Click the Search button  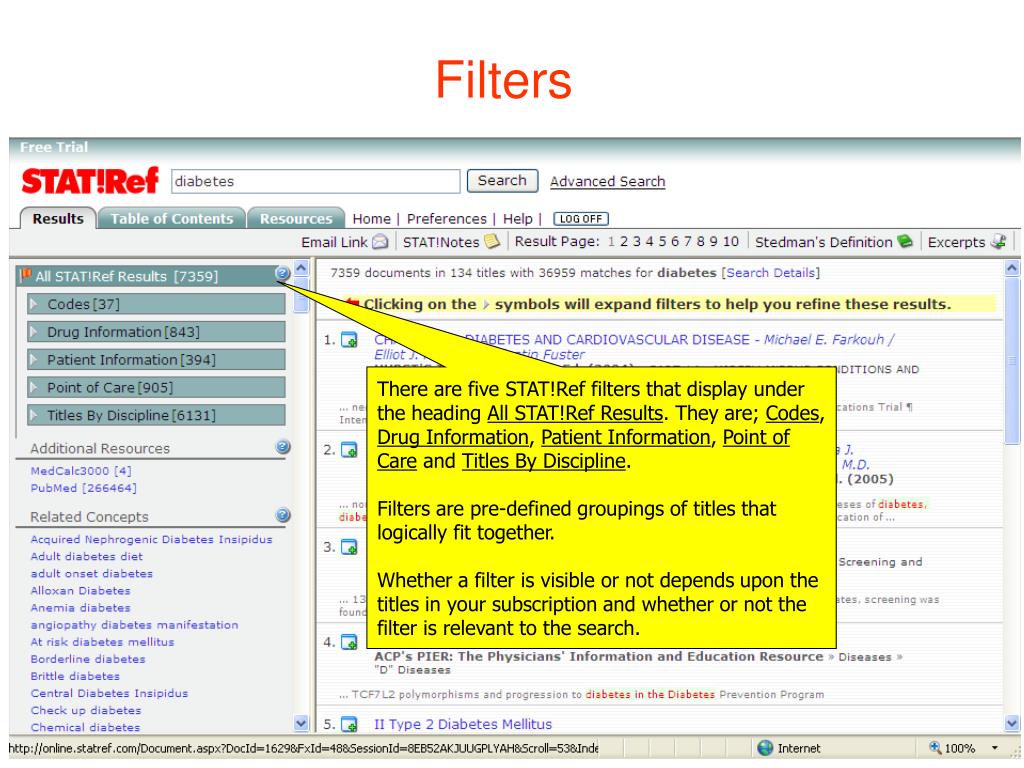502,181
